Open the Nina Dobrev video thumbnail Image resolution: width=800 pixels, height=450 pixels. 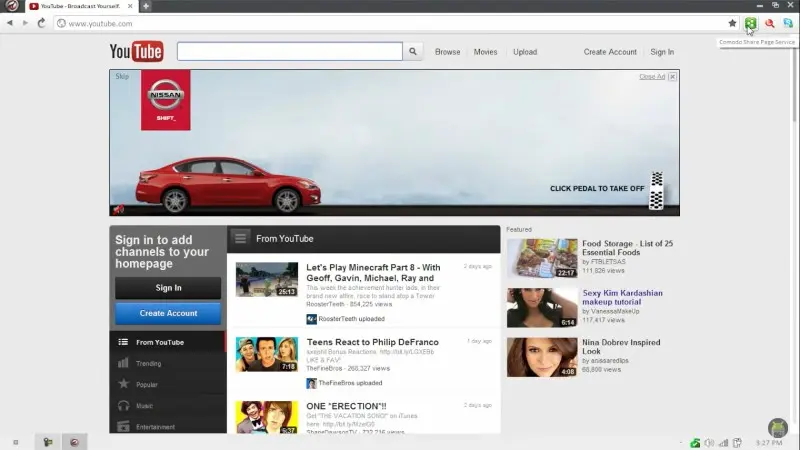click(x=542, y=357)
